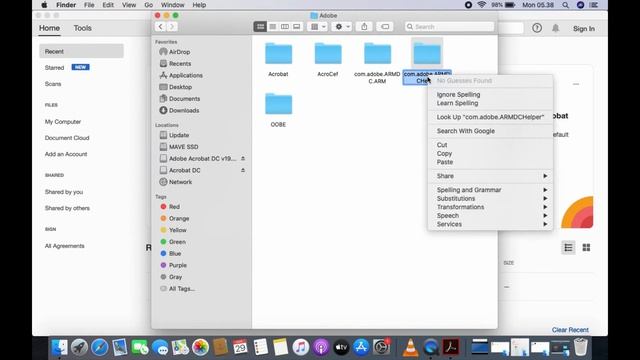The width and height of the screenshot is (640, 360).
Task: Select the Green tag
Action: [x=177, y=242]
